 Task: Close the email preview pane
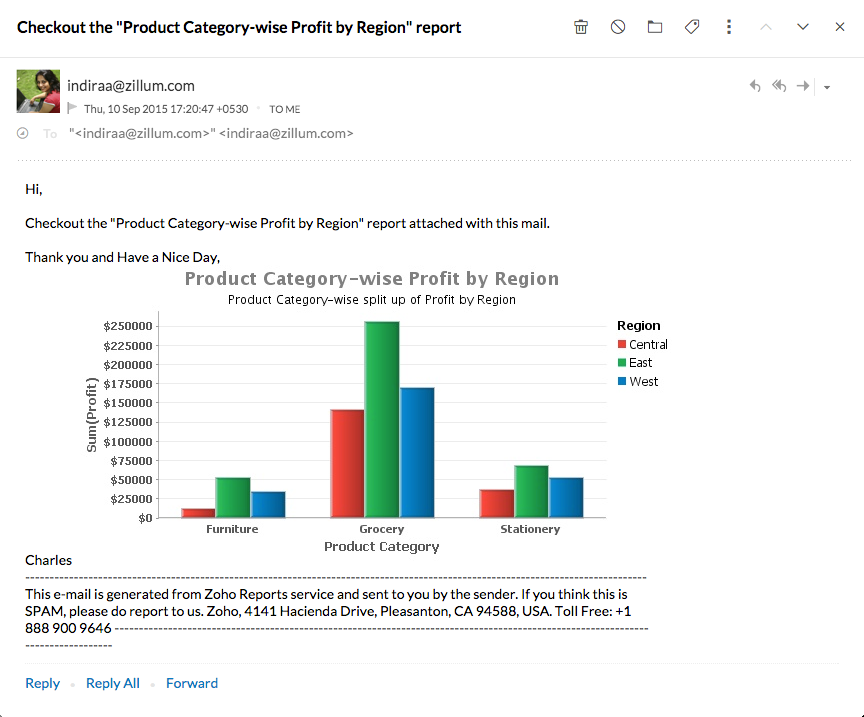(840, 27)
